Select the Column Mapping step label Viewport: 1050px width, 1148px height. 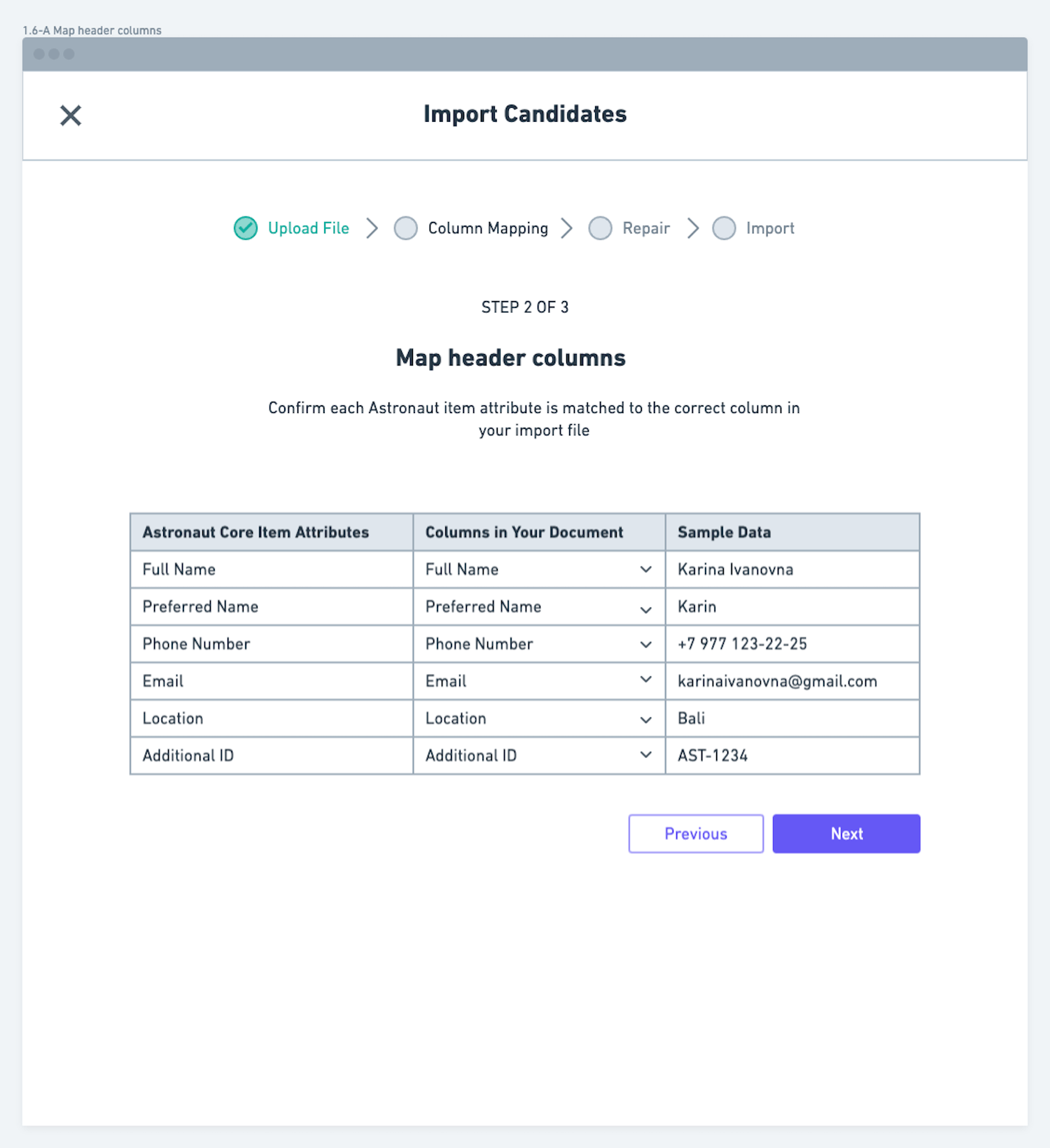488,228
